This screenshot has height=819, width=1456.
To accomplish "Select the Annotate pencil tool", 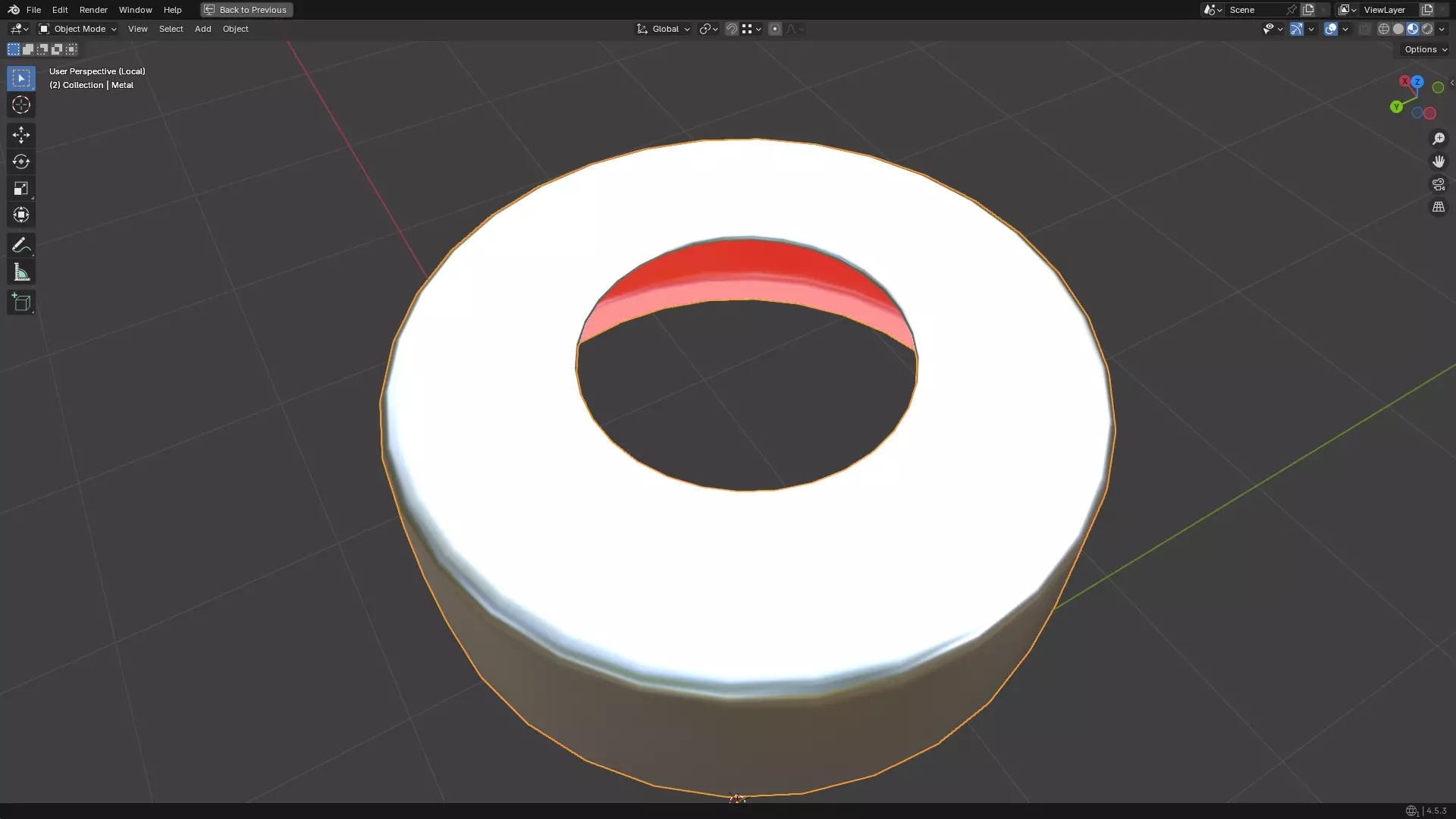I will coord(21,245).
